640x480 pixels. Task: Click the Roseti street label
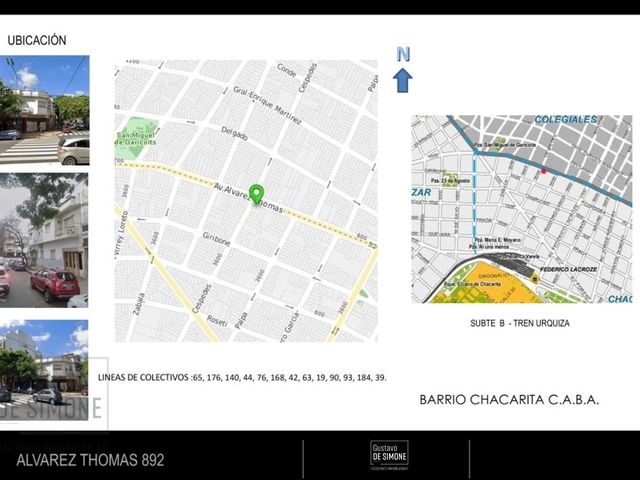(x=217, y=321)
